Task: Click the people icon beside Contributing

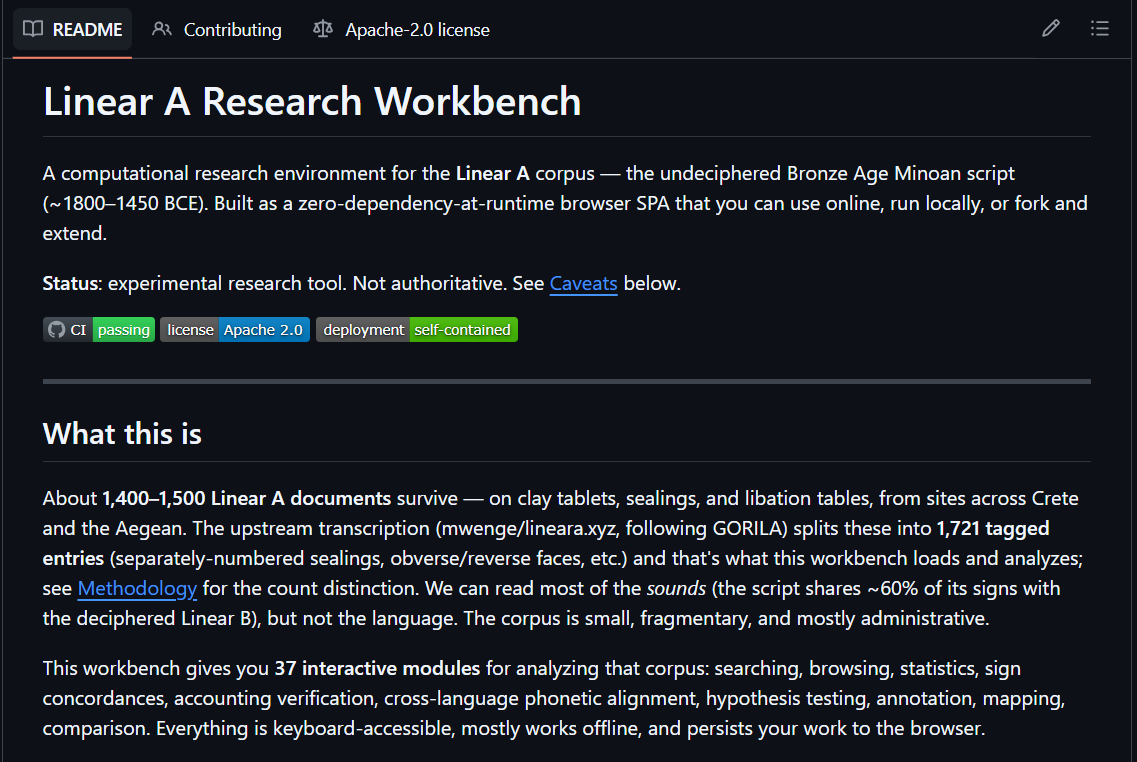Action: [162, 29]
